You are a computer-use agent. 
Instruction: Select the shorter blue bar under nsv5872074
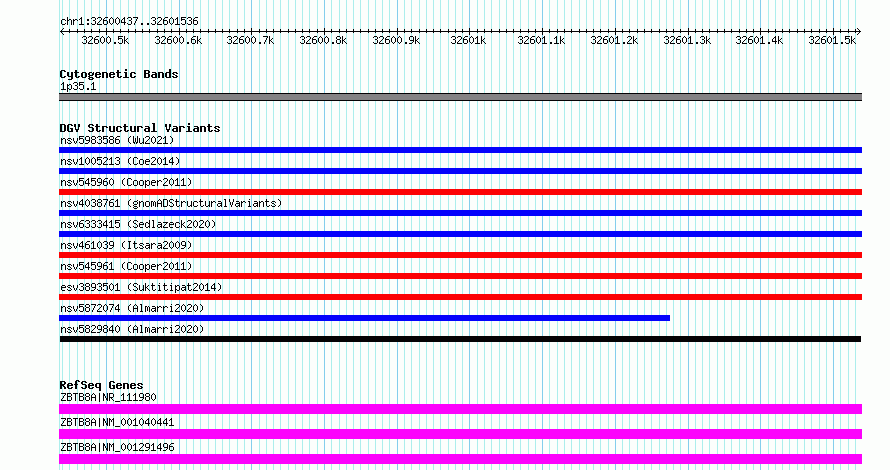364,318
